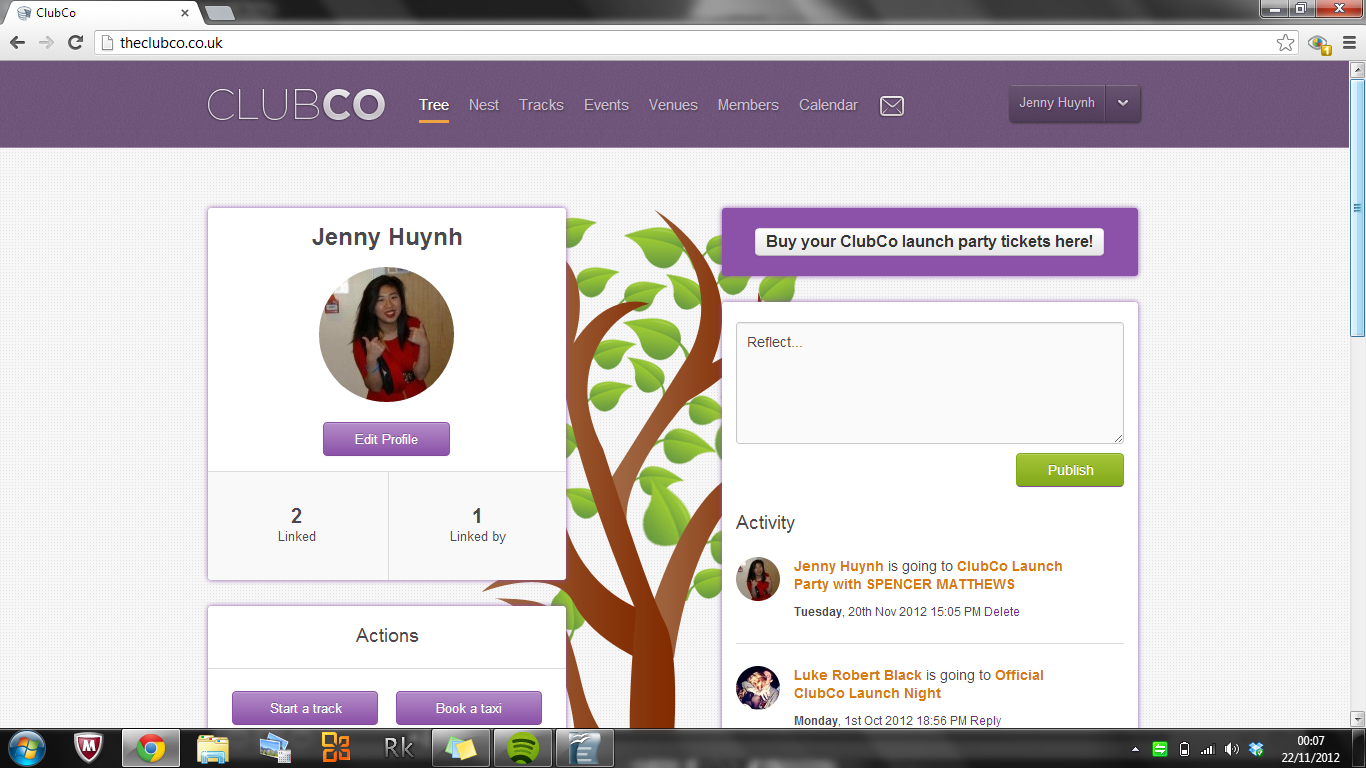Screen dimensions: 1366x768
Task: Click the page vertical scrollbar thumb
Action: [x=1357, y=208]
